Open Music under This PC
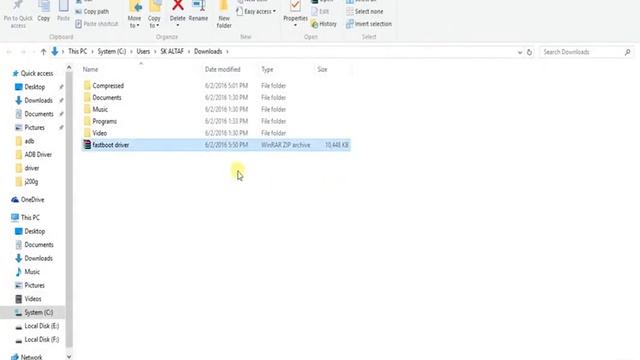This screenshot has width=640, height=360. tap(32, 271)
